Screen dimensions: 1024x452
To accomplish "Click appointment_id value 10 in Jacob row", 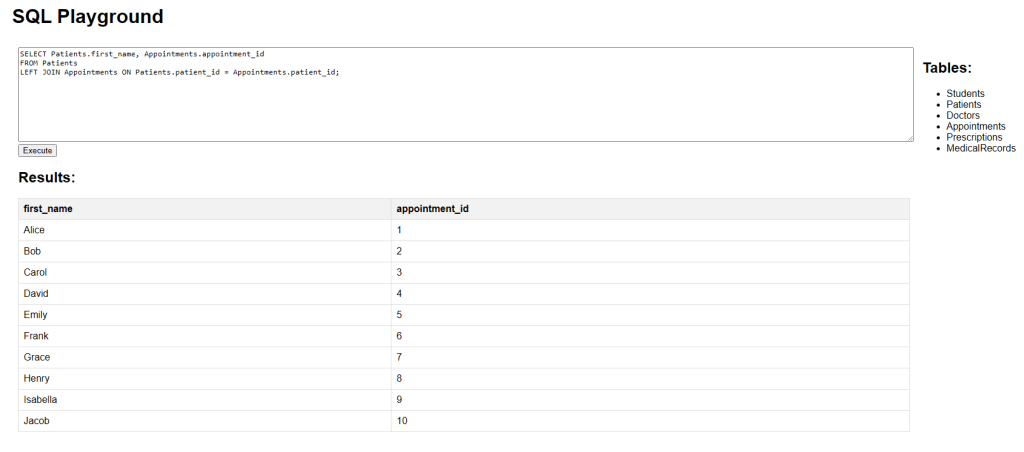I will click(650, 421).
